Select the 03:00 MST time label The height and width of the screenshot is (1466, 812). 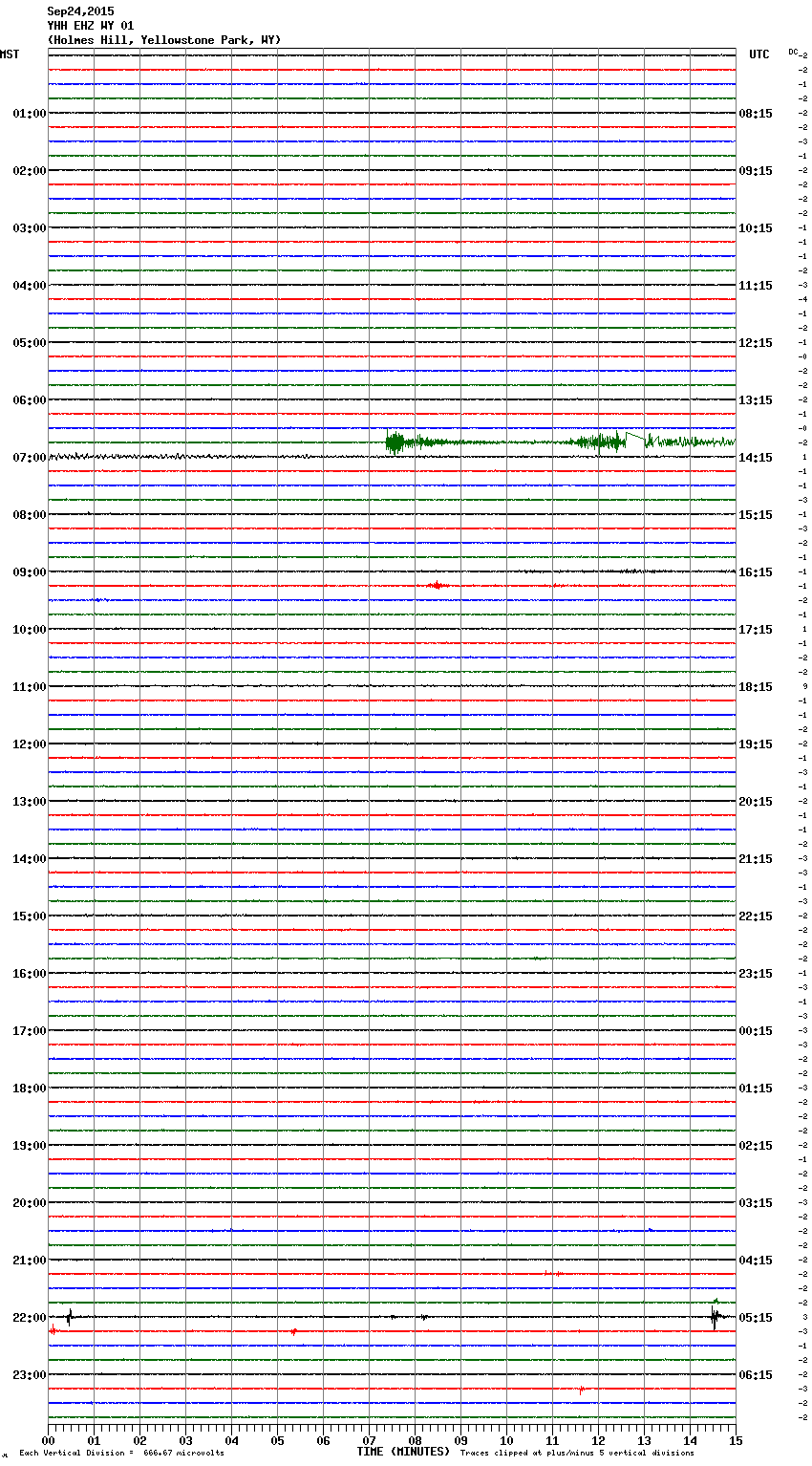coord(30,228)
